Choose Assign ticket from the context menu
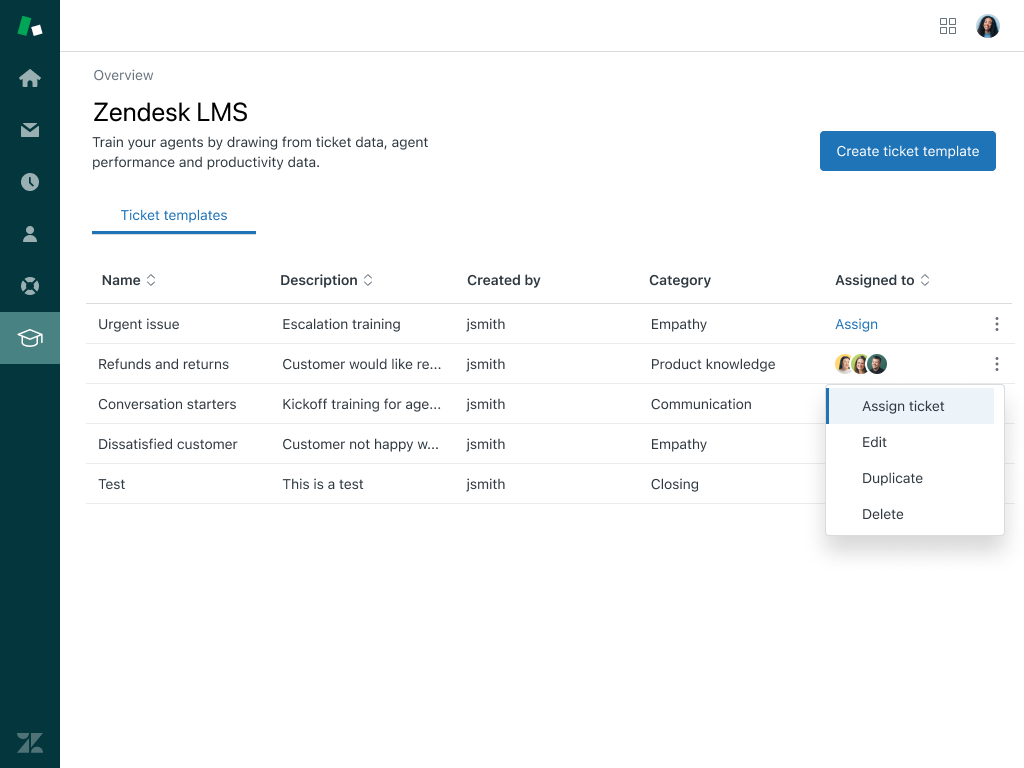The image size is (1024, 768). [901, 406]
